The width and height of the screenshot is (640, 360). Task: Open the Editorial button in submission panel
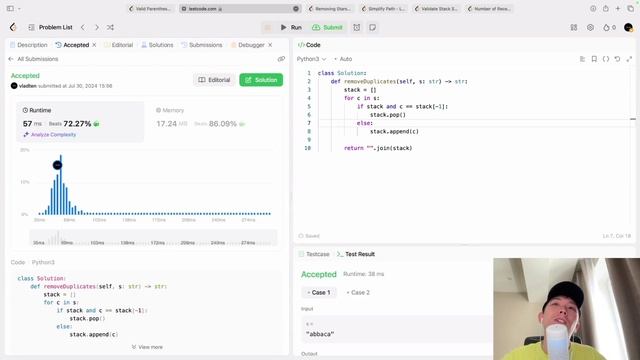click(214, 80)
